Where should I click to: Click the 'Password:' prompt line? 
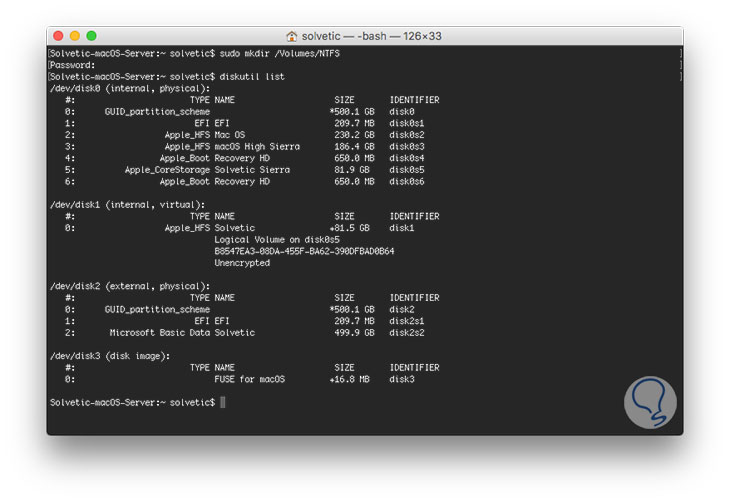[72, 65]
